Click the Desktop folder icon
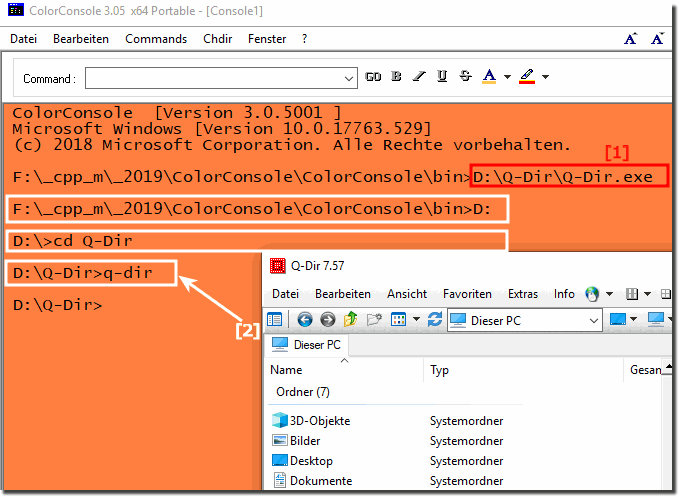The width and height of the screenshot is (679, 497). [280, 460]
